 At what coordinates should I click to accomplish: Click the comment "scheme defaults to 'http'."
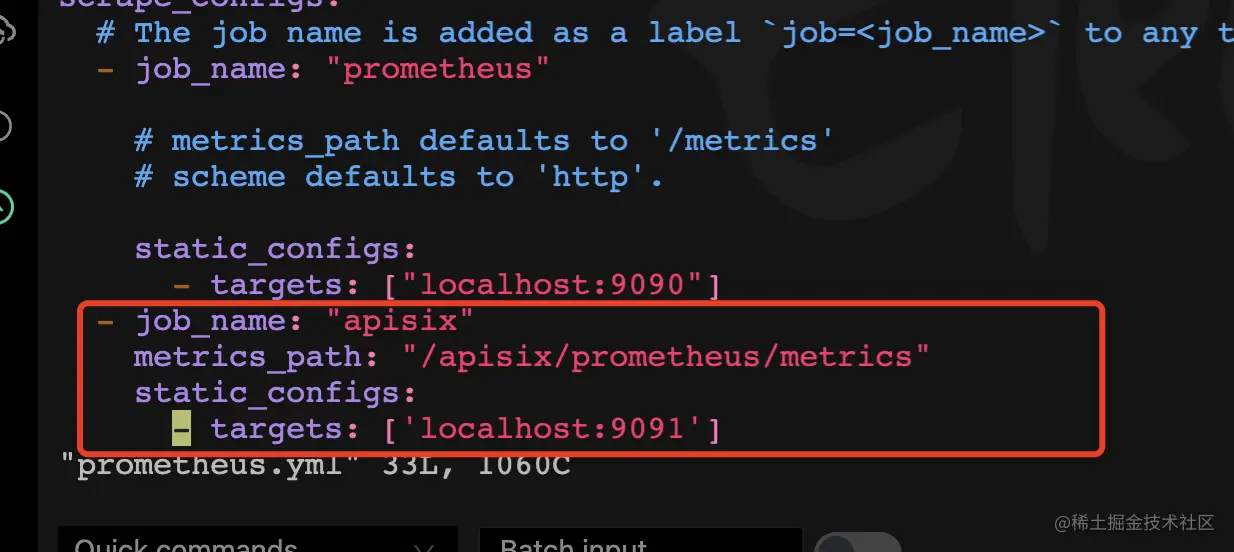tap(399, 177)
